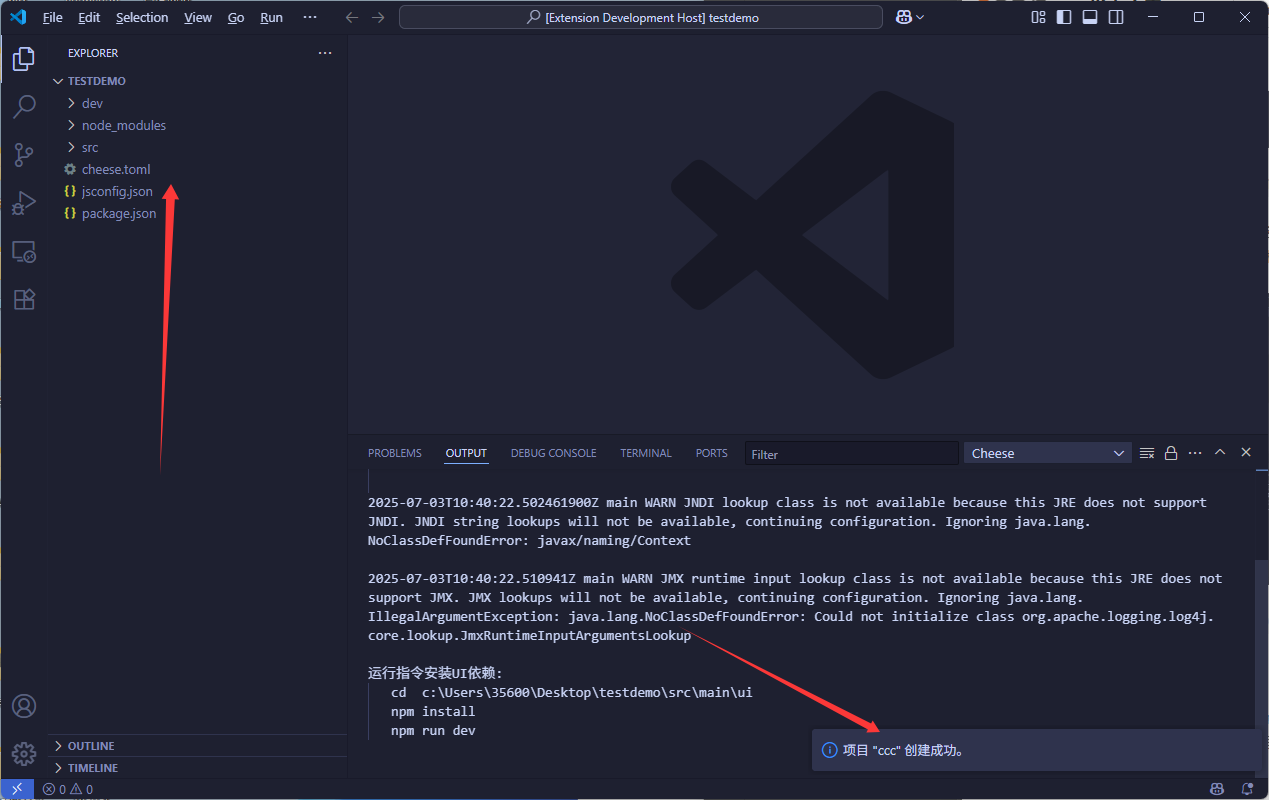Viewport: 1269px width, 800px height.
Task: Go forward using the right arrow
Action: (x=378, y=17)
